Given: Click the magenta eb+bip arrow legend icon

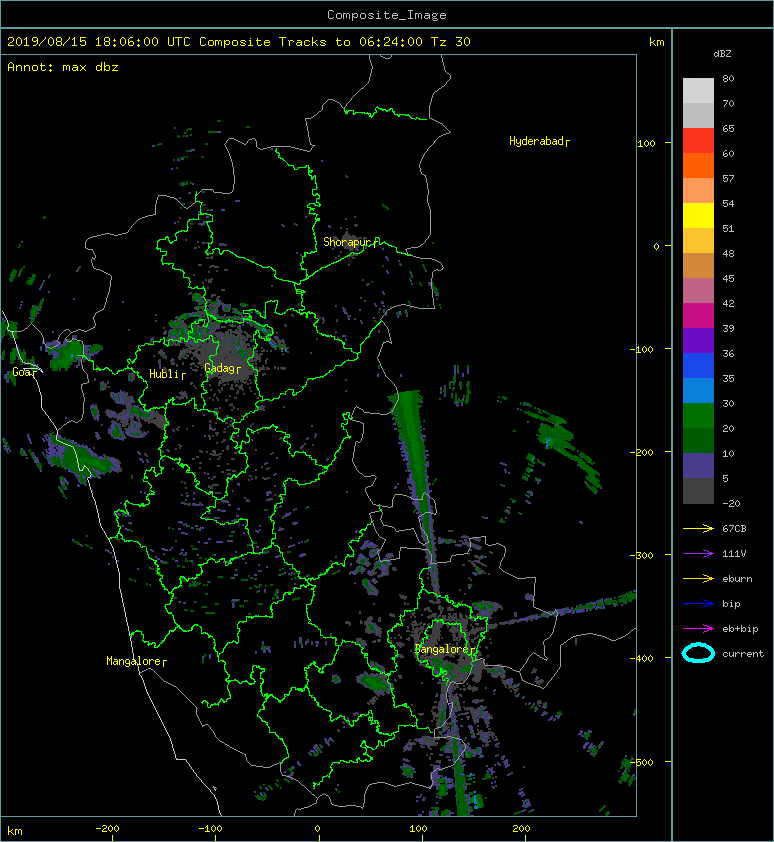Looking at the screenshot, I should pos(698,629).
